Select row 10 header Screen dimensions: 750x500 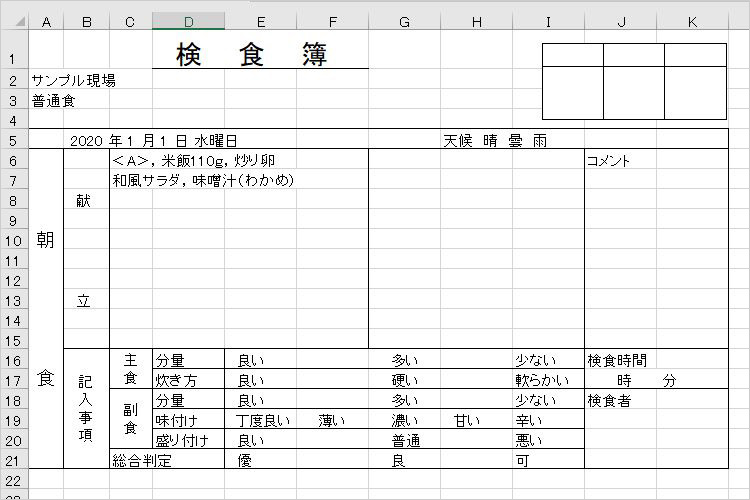[14, 241]
